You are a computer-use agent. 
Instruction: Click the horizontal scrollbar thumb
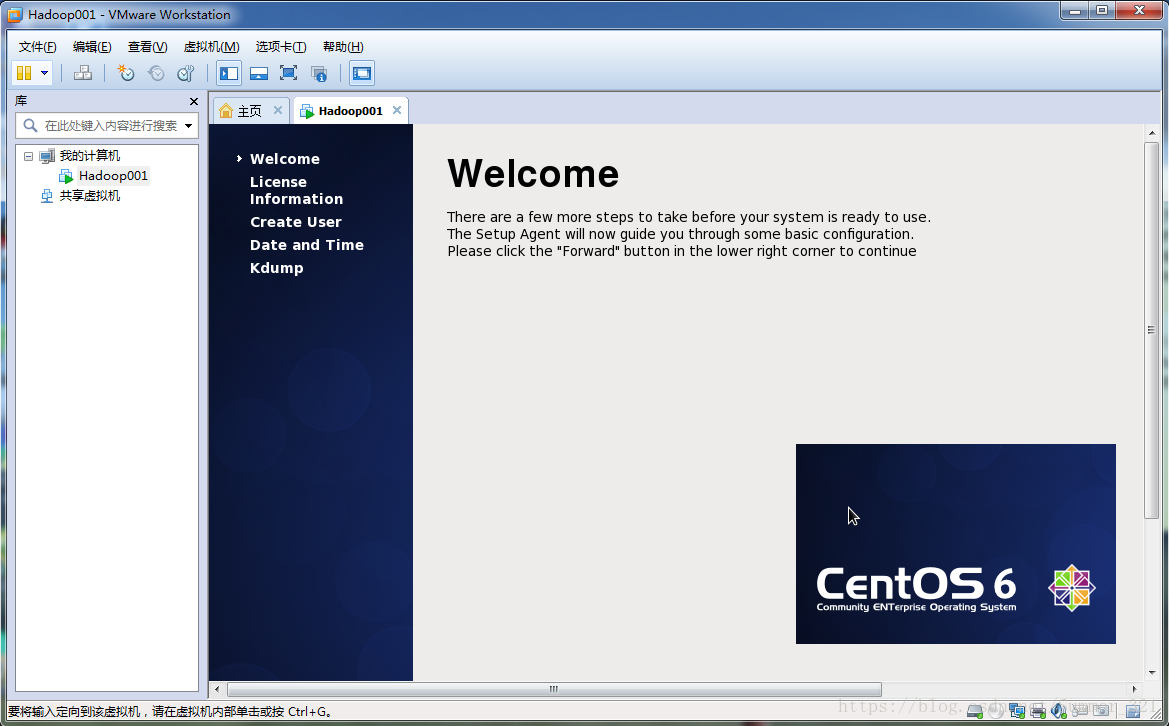554,689
